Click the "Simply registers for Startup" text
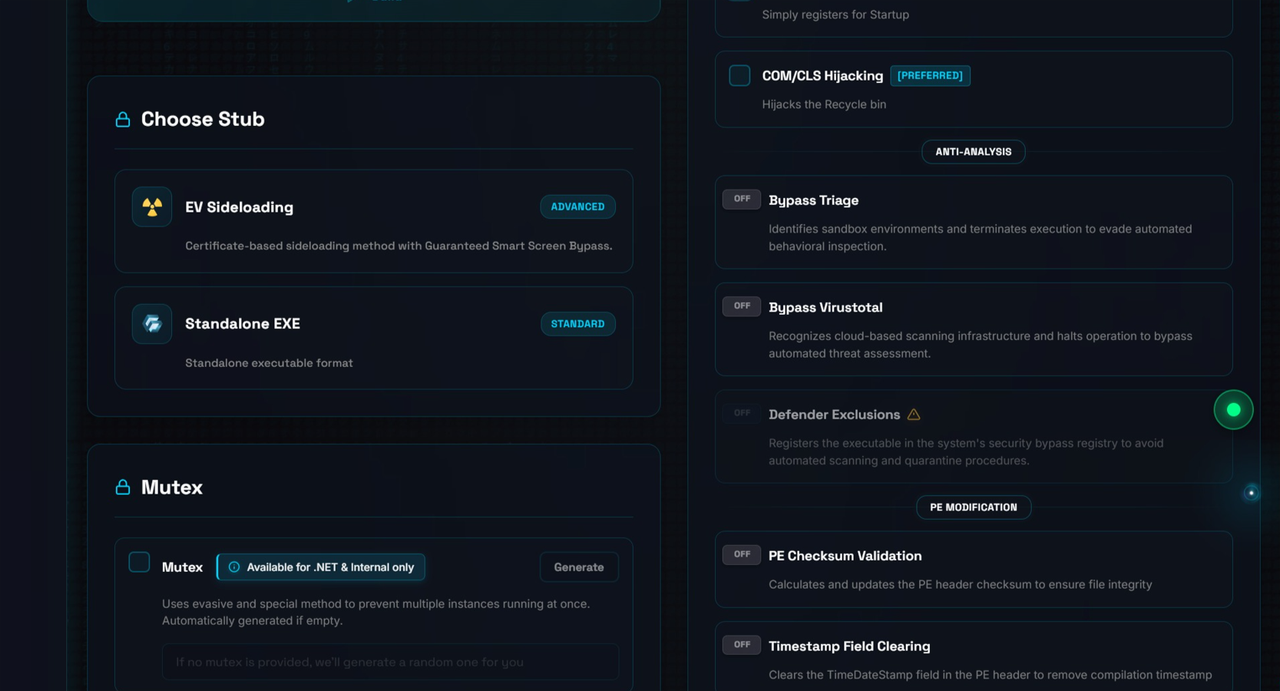This screenshot has width=1280, height=691. (x=836, y=15)
